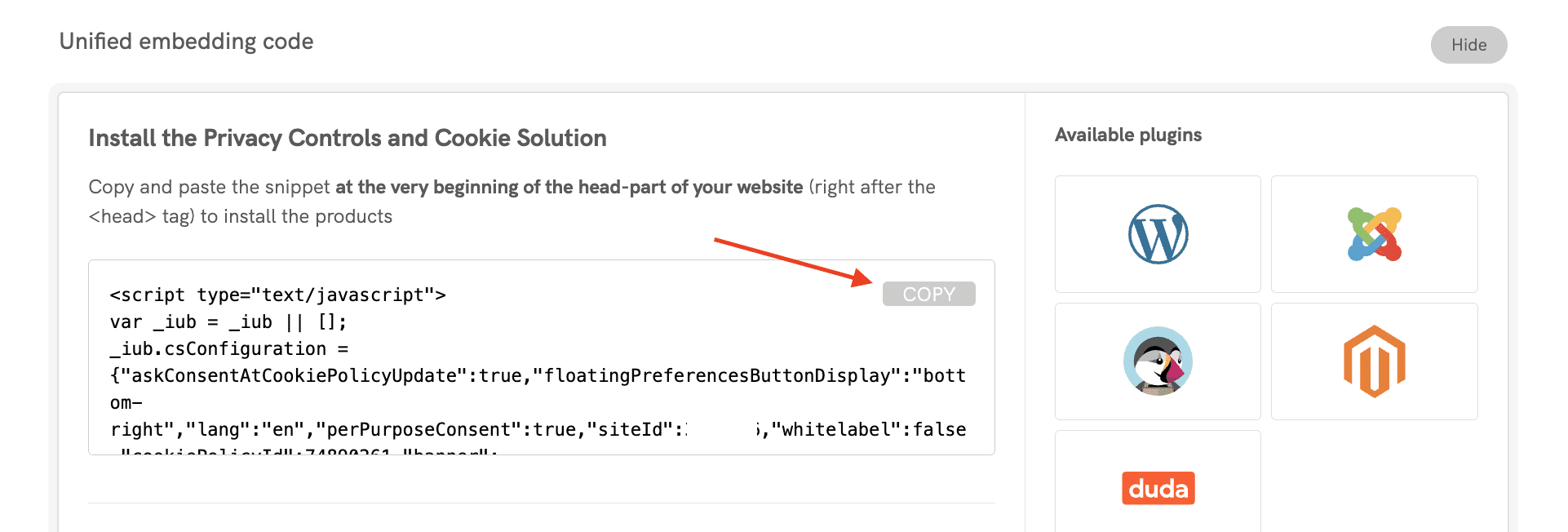
Task: Click the var _iub line in the script
Action: (228, 321)
